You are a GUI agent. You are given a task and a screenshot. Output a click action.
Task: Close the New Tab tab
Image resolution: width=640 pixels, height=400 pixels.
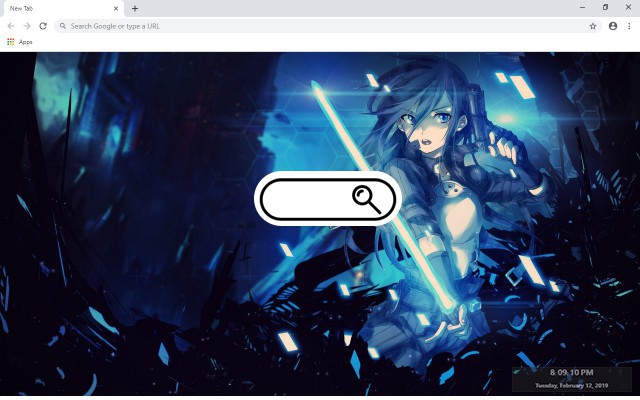(116, 8)
